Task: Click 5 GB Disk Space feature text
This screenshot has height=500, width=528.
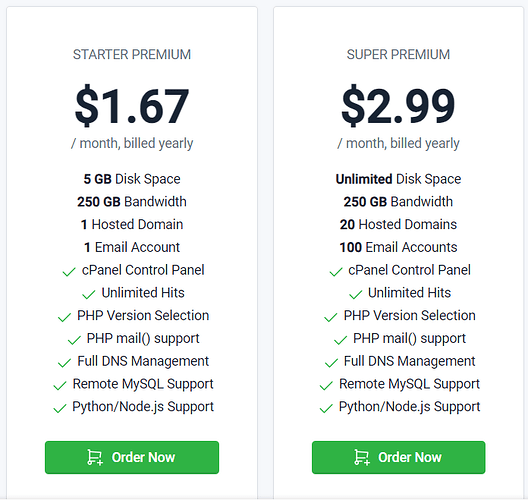Action: point(132,179)
